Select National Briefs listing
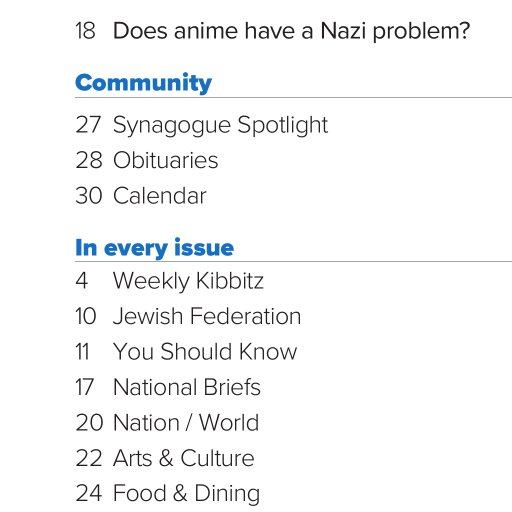 [x=187, y=387]
